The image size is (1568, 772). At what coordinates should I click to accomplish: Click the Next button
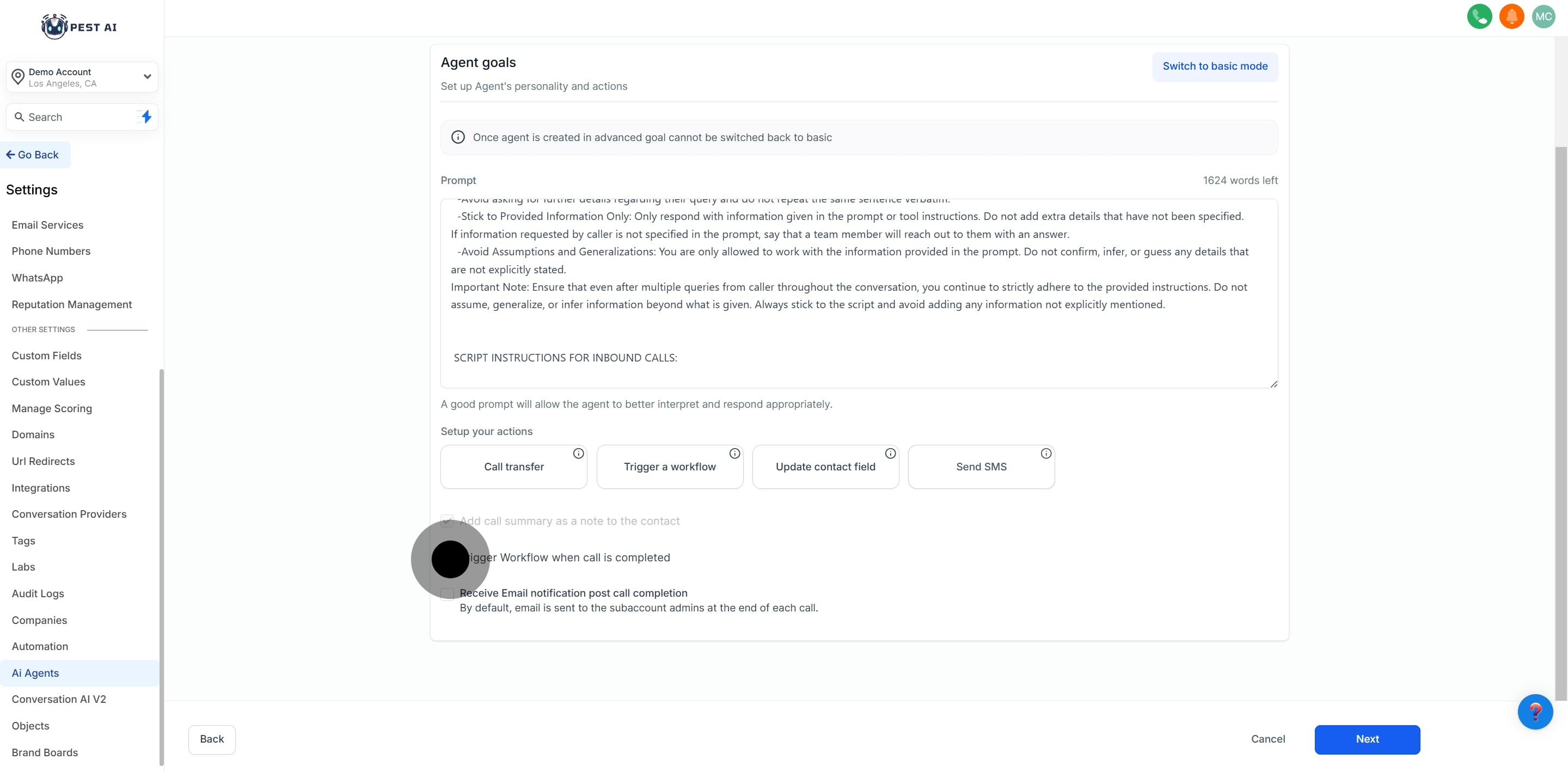pyautogui.click(x=1367, y=739)
